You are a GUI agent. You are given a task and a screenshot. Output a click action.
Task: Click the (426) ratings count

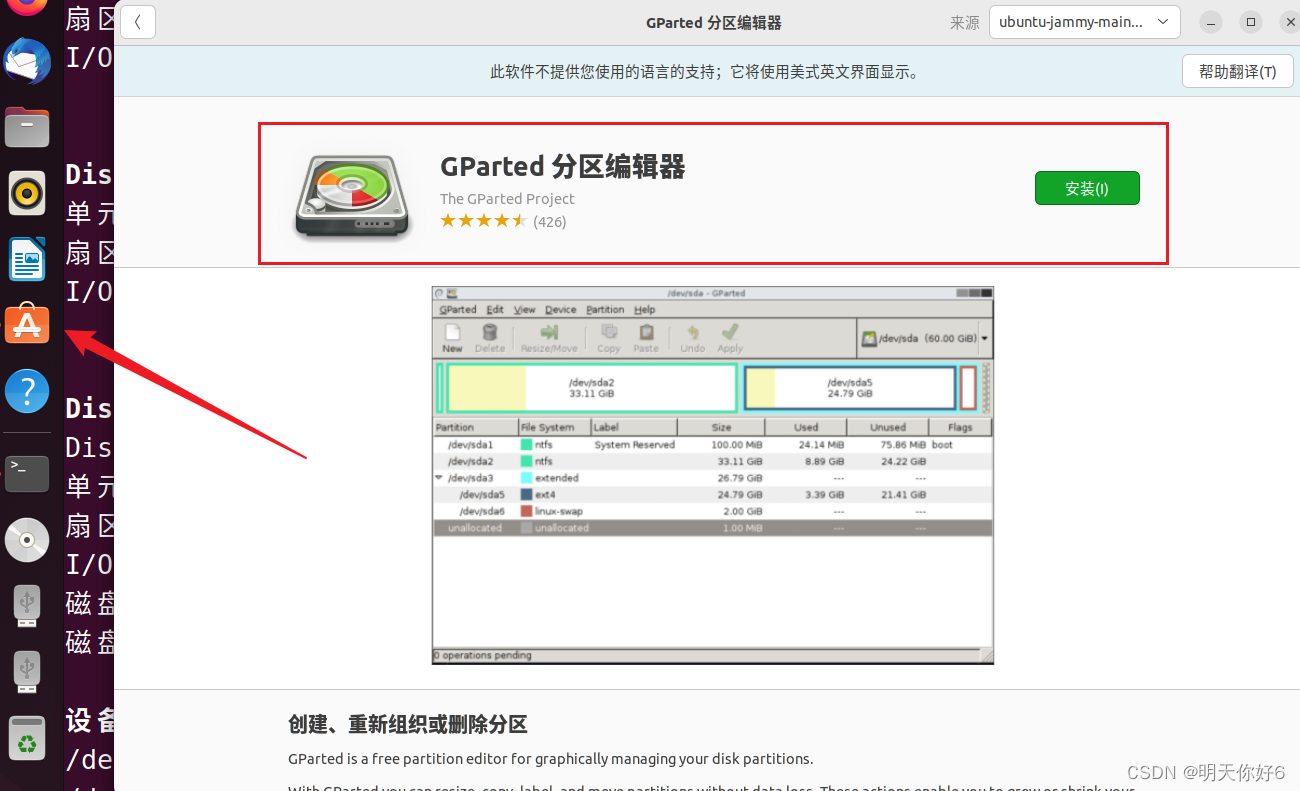549,221
